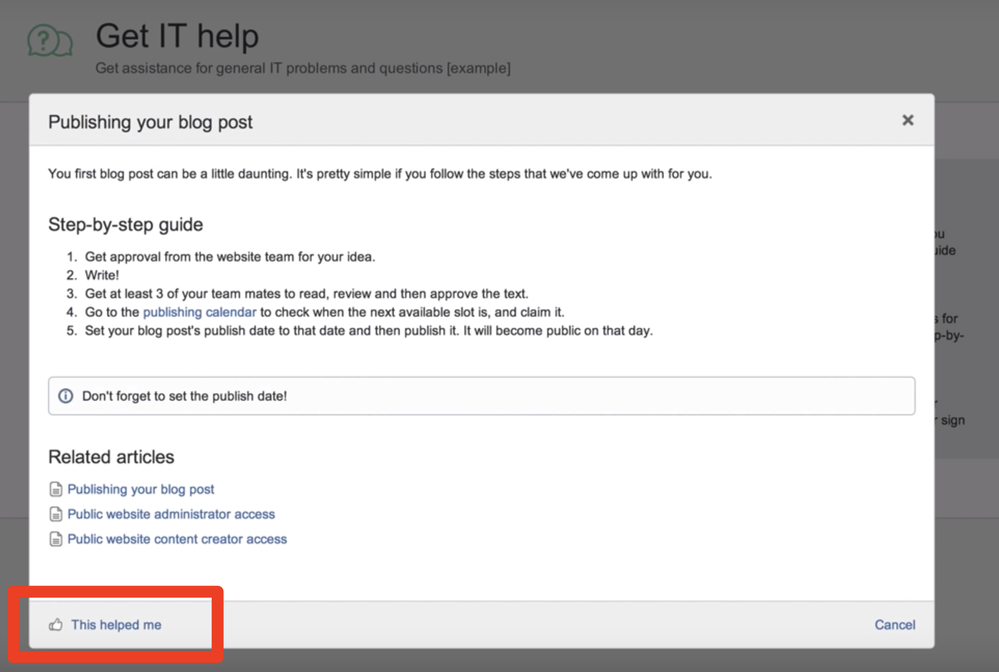Viewport: 999px width, 672px height.
Task: Open Public website content creator access article
Action: pos(177,539)
